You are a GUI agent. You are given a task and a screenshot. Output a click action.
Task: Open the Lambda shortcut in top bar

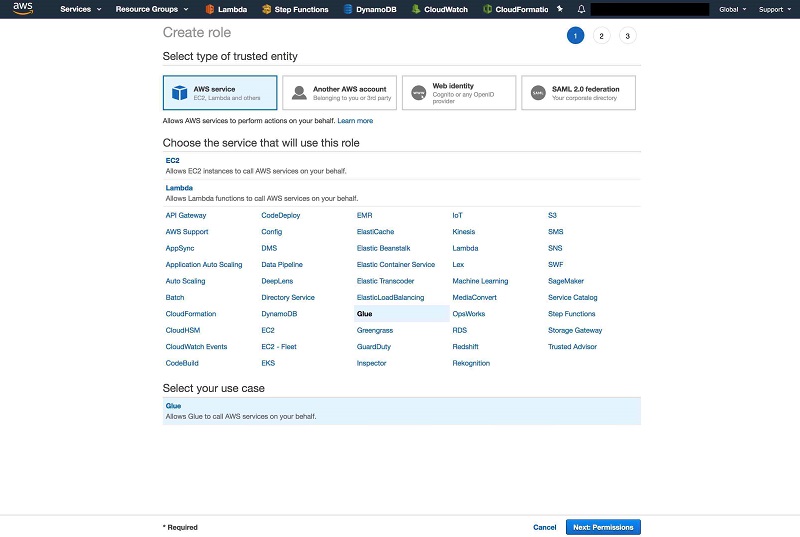[x=226, y=9]
